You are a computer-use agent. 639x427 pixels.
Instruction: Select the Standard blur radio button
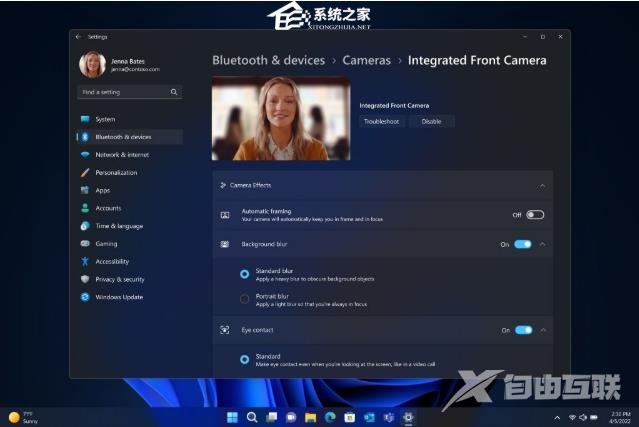coord(245,274)
